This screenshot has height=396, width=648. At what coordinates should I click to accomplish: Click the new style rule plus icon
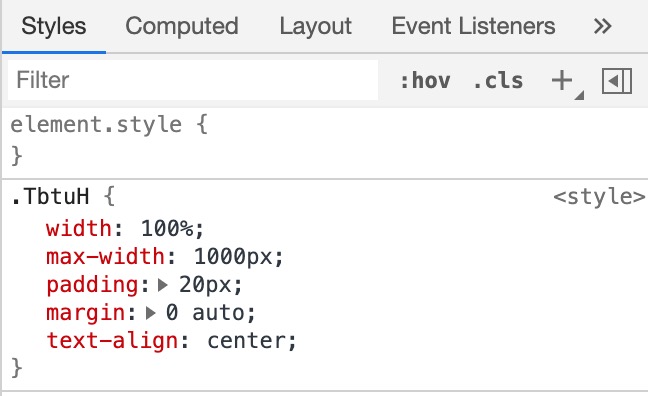click(562, 80)
